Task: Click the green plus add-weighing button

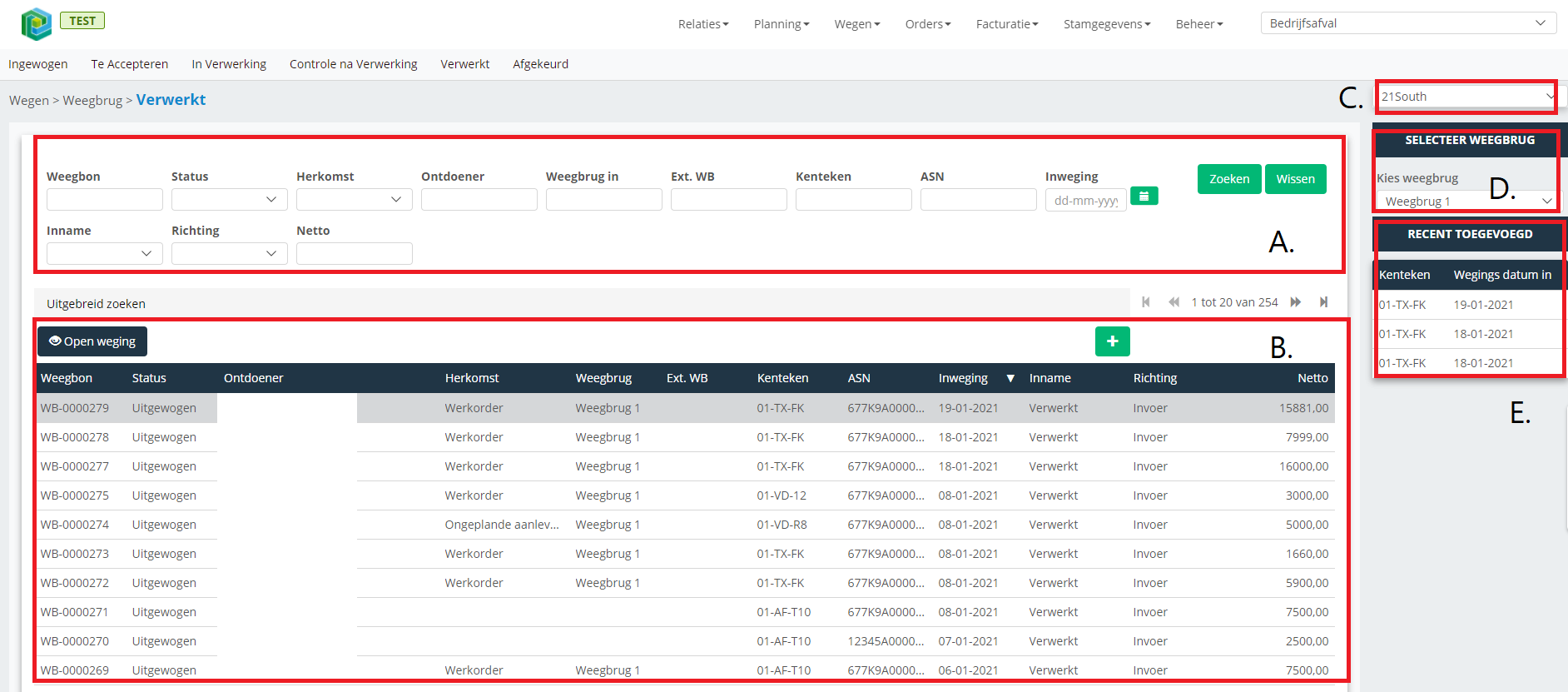Action: 1112,341
